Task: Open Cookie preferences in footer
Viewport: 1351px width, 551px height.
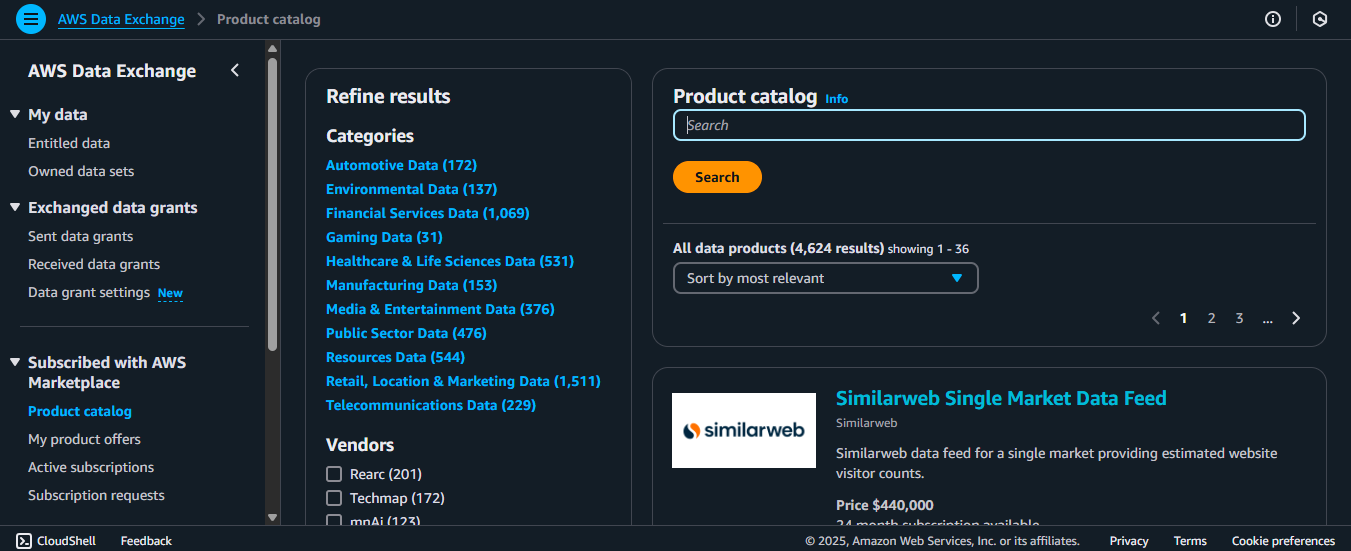Action: click(1283, 540)
